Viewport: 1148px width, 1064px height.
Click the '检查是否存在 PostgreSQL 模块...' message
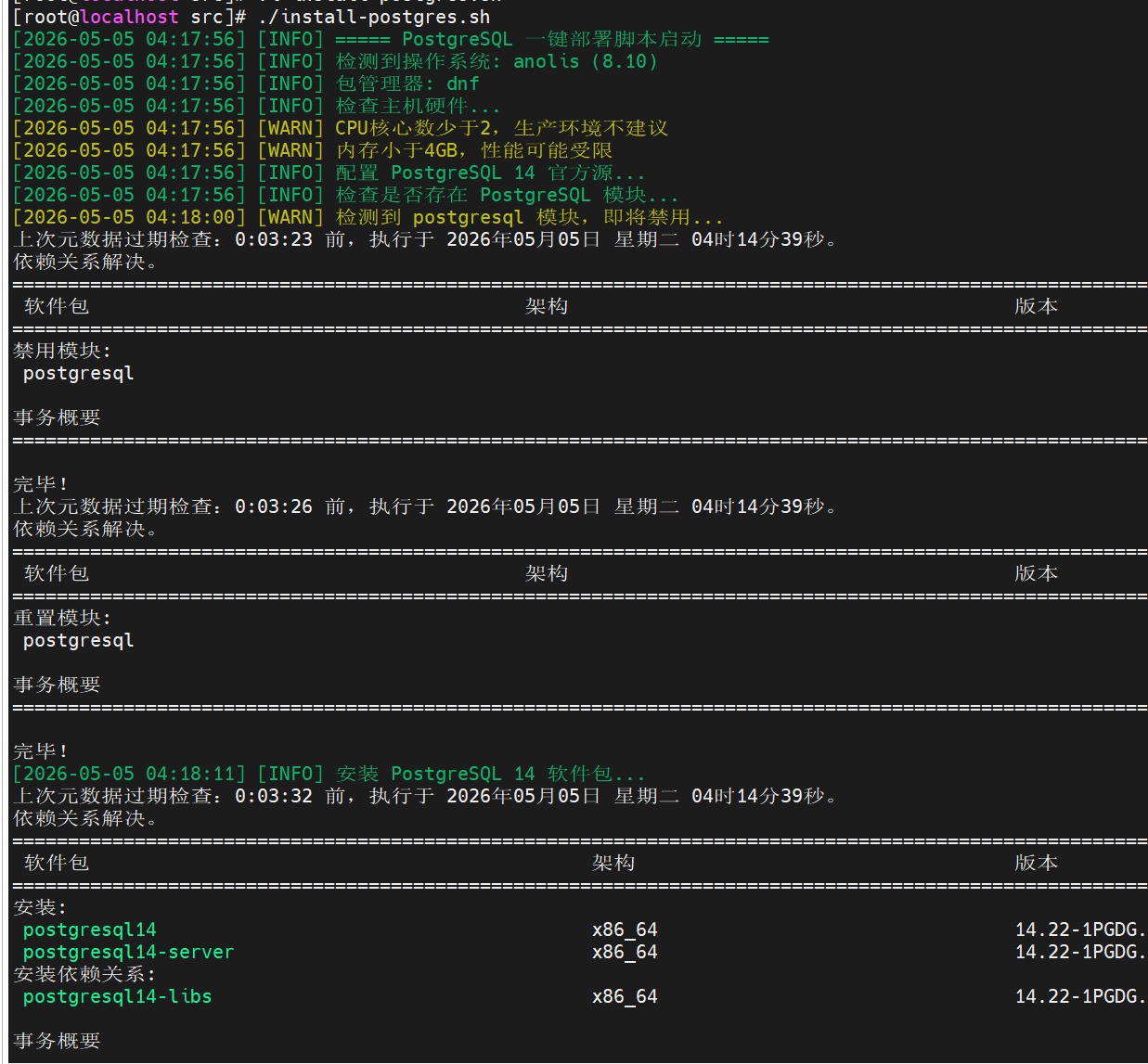pos(507,195)
